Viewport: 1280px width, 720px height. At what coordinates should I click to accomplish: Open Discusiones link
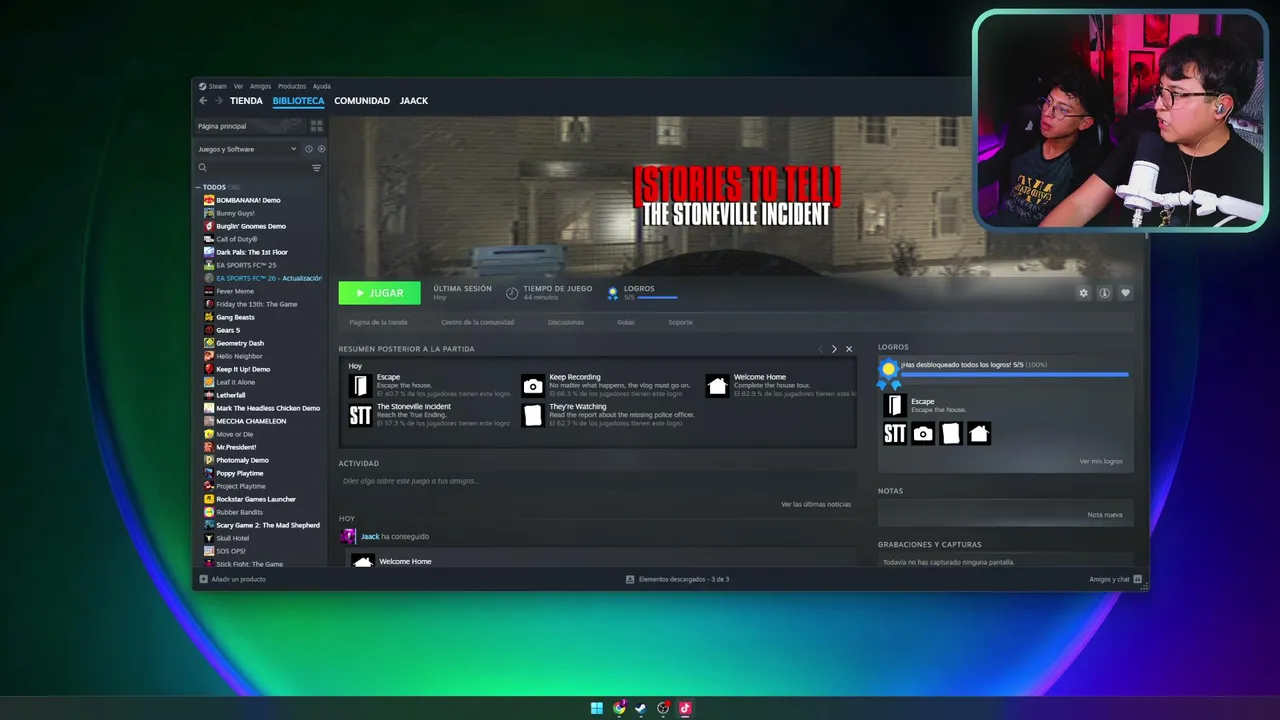[566, 322]
